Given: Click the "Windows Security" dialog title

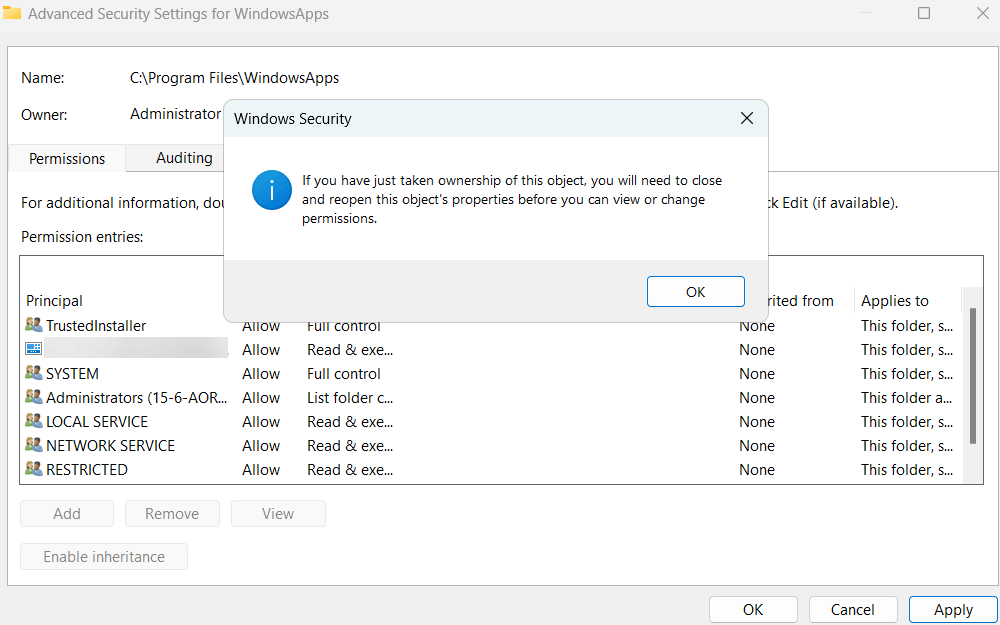Looking at the screenshot, I should [293, 119].
